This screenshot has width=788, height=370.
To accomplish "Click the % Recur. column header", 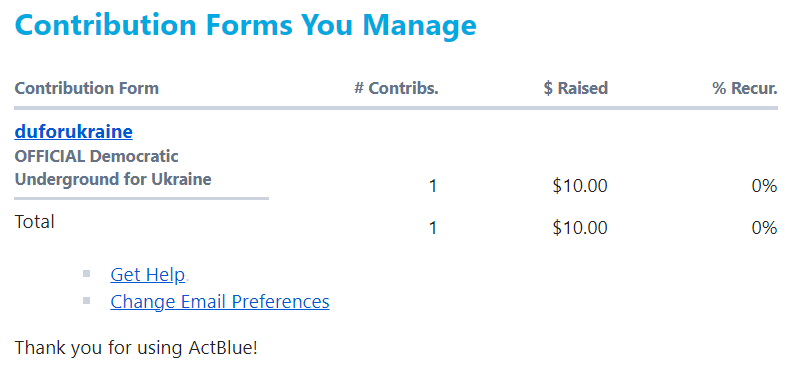I will click(745, 88).
